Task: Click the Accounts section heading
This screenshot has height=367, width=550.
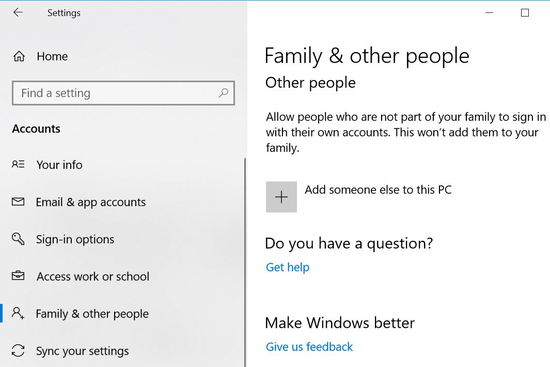Action: [x=36, y=129]
